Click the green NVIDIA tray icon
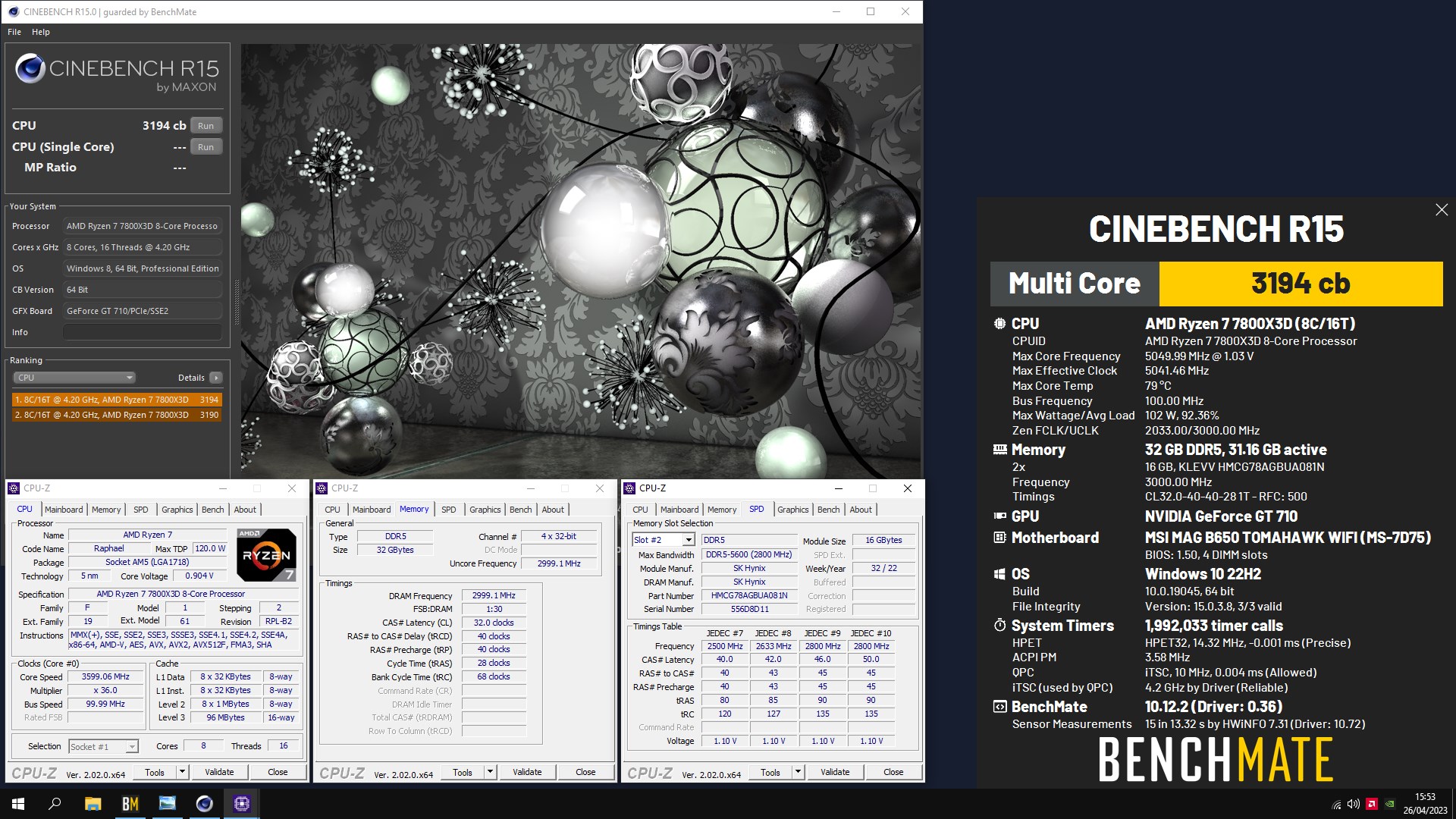1456x819 pixels. point(1389,805)
